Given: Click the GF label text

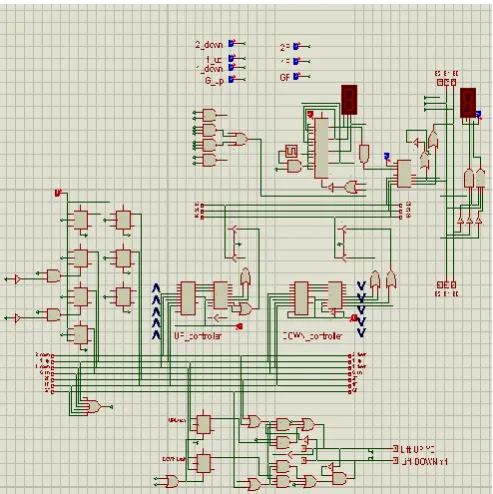Looking at the screenshot, I should 285,77.
